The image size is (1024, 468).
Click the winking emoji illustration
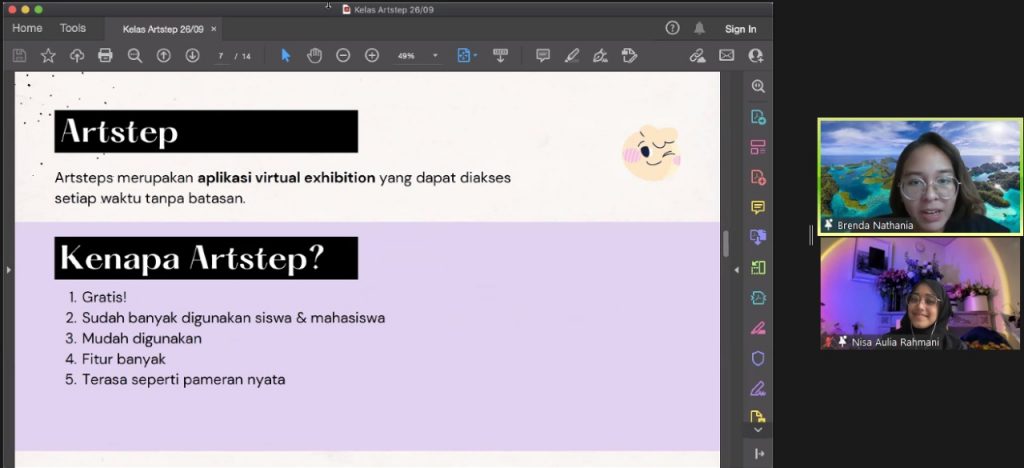[651, 153]
